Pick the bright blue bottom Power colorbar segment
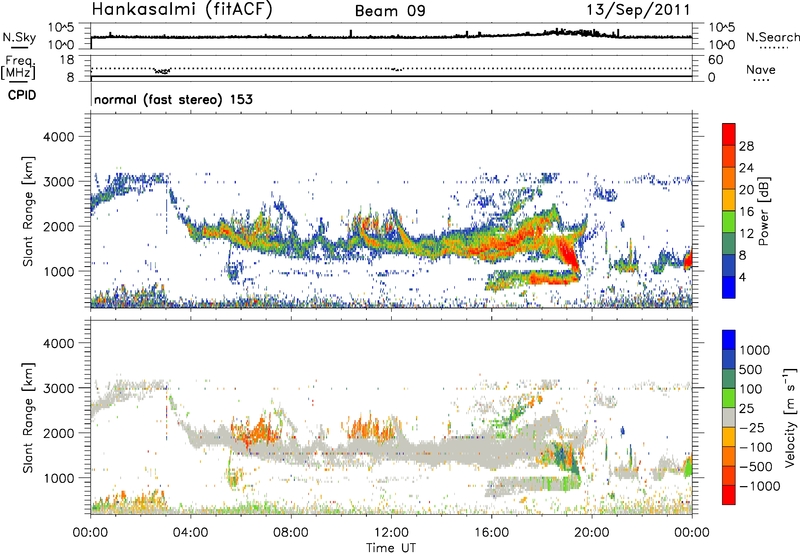Image resolution: width=800 pixels, height=554 pixels. [729, 288]
